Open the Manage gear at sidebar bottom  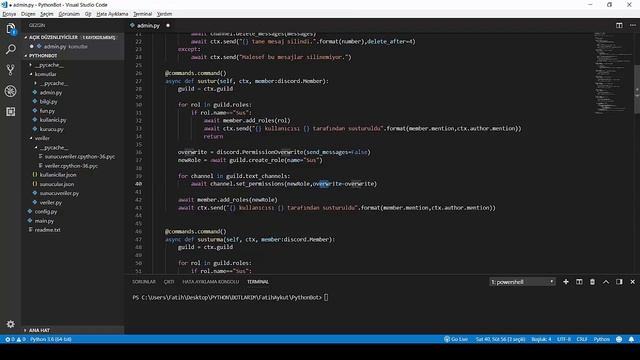[11, 324]
